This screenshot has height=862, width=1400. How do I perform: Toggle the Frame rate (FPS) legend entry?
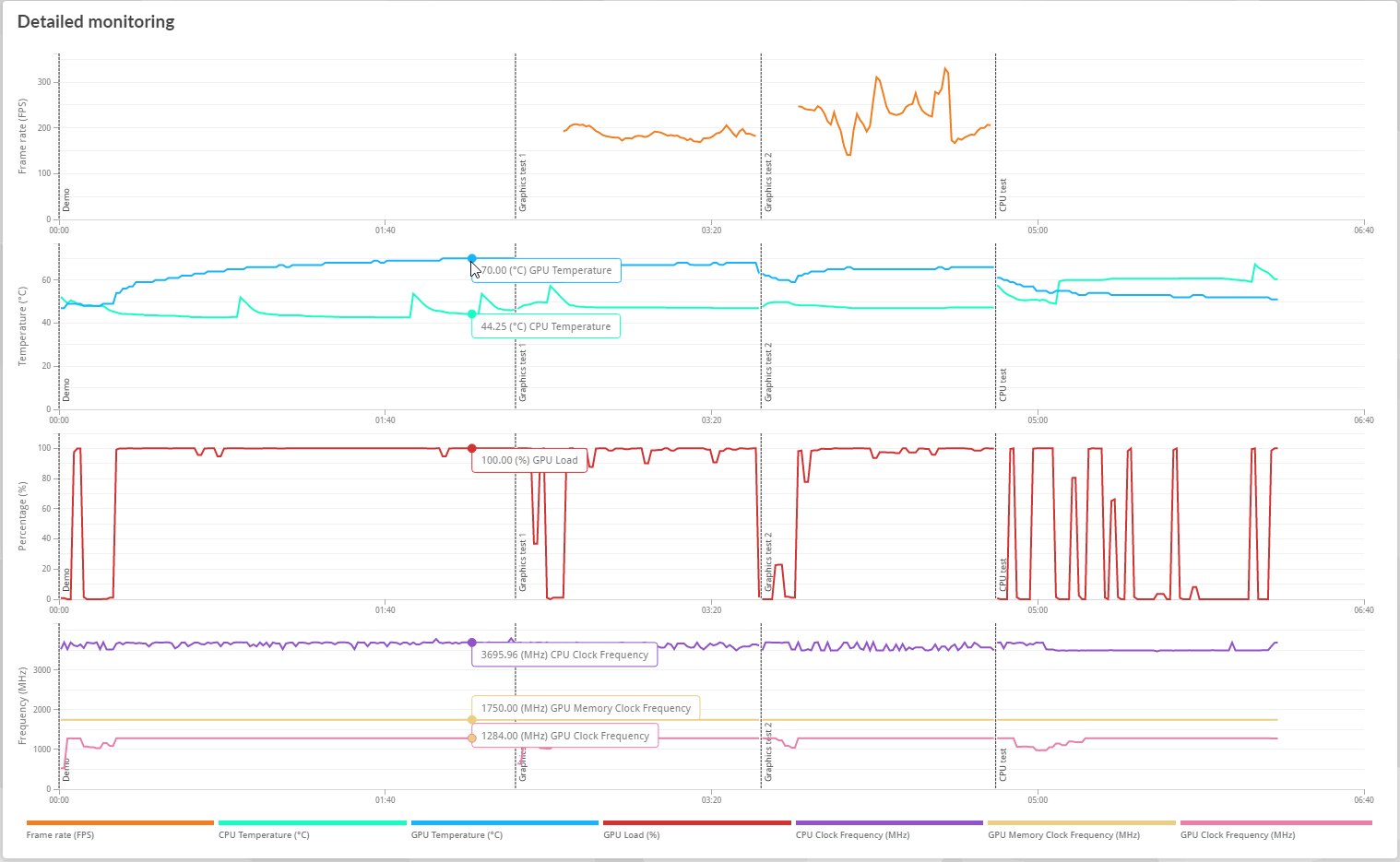pyautogui.click(x=61, y=834)
